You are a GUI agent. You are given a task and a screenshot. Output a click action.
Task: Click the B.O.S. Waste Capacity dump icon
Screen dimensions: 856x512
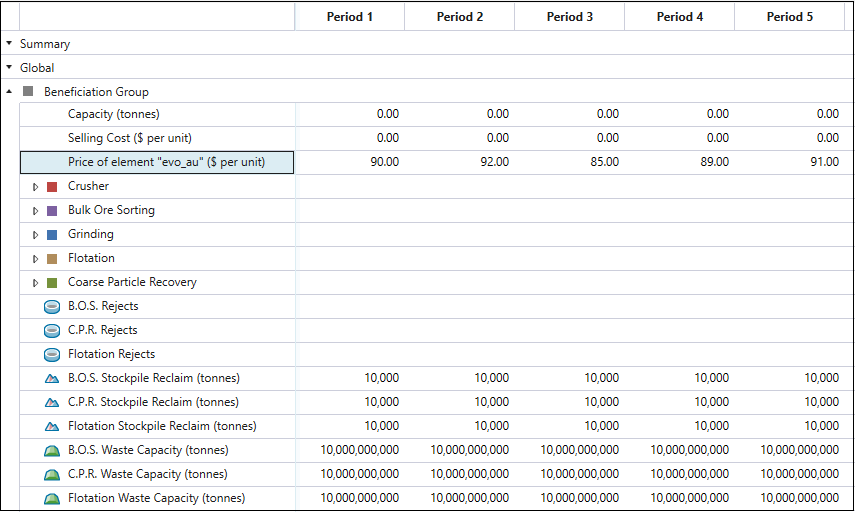pyautogui.click(x=52, y=451)
